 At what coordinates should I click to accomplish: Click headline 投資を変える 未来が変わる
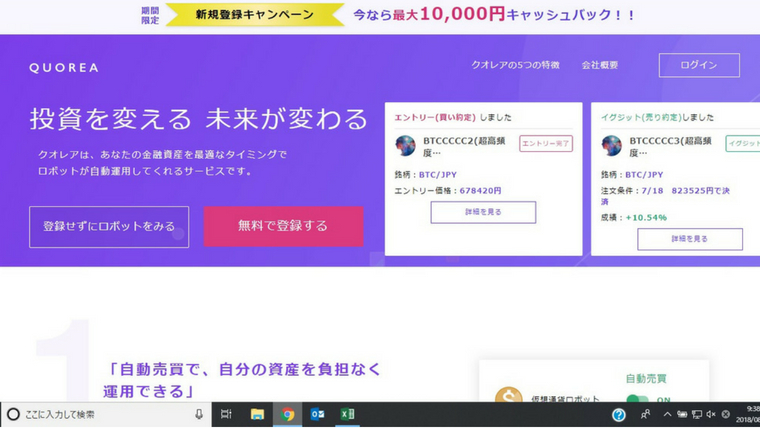(199, 119)
